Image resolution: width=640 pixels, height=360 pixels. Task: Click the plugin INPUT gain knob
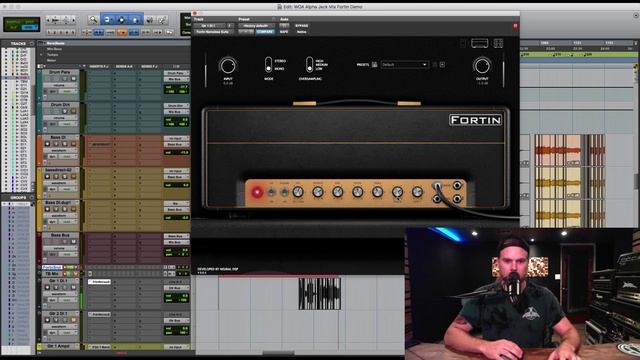[x=227, y=66]
